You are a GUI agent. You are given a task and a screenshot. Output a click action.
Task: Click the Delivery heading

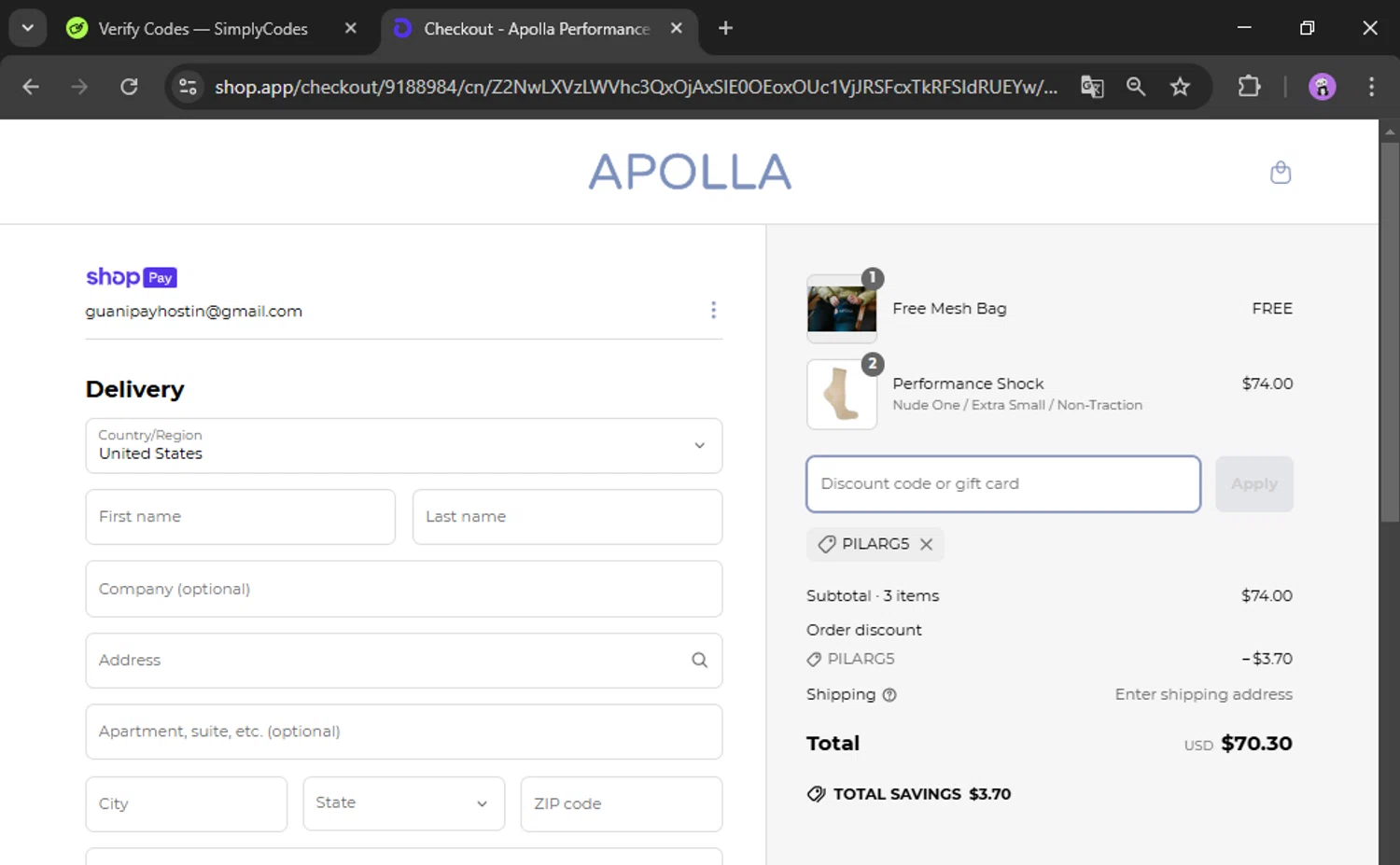click(135, 389)
